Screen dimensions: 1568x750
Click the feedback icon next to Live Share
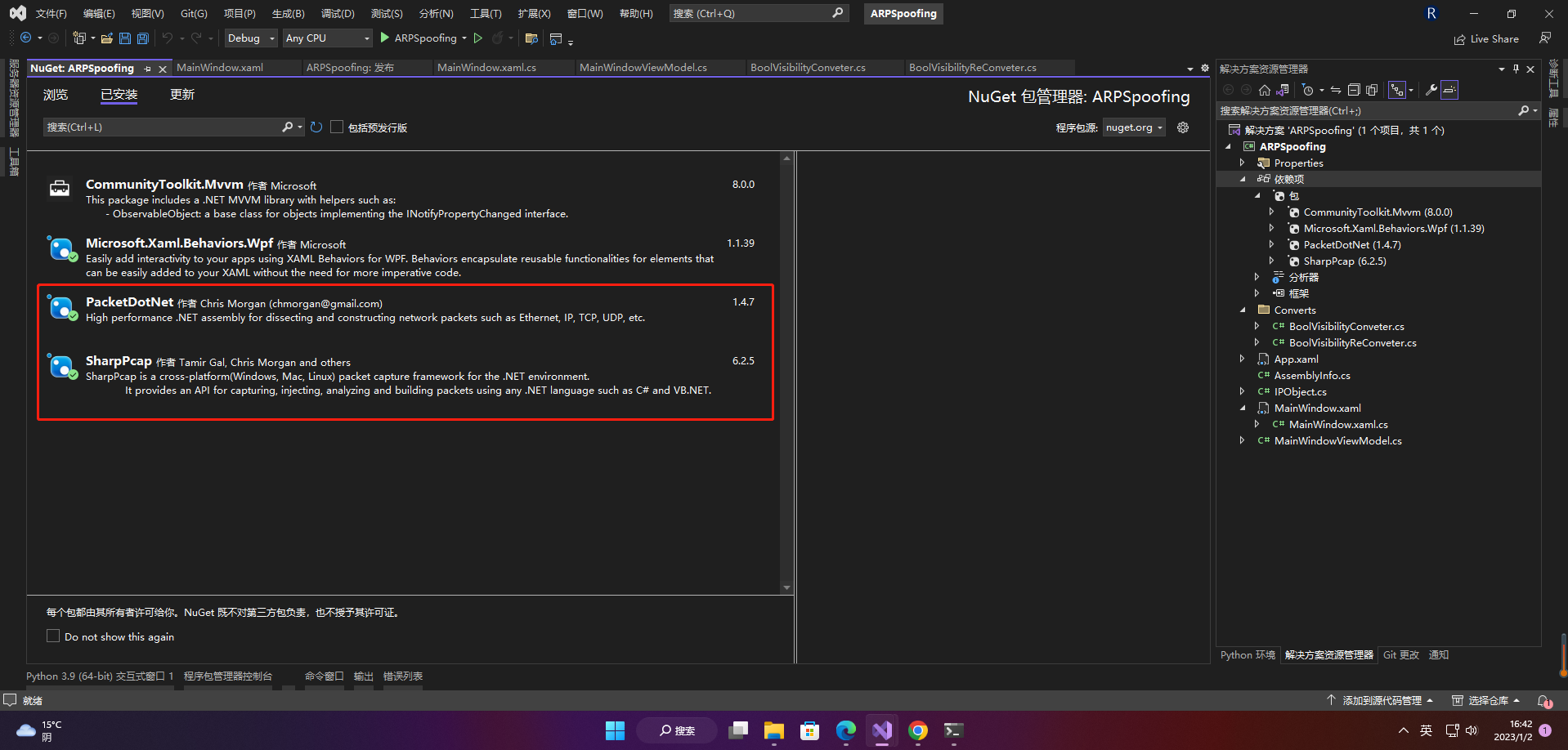pyautogui.click(x=1545, y=38)
